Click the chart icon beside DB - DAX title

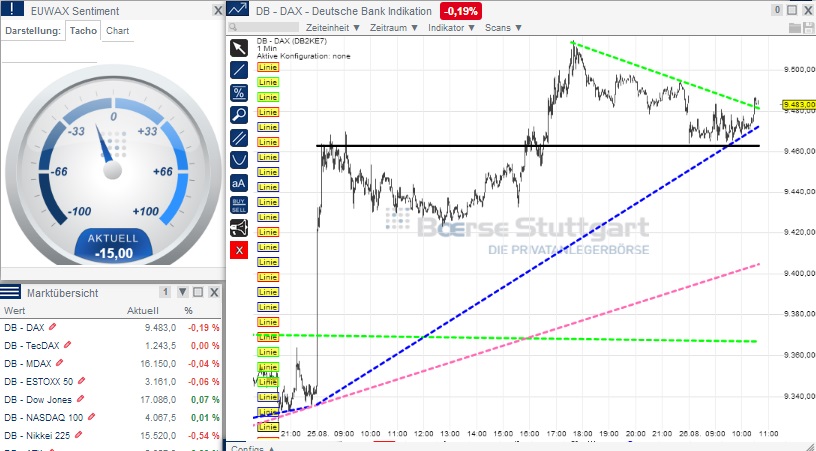click(238, 9)
